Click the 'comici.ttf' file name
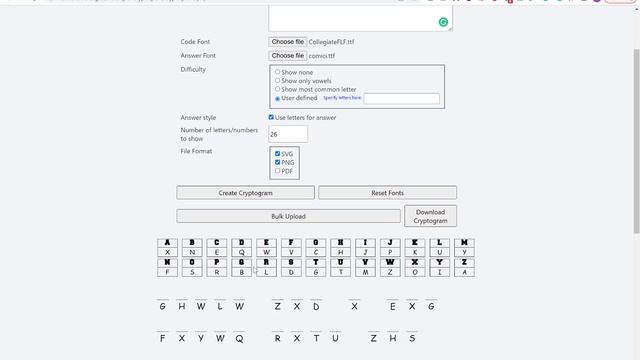 (322, 56)
